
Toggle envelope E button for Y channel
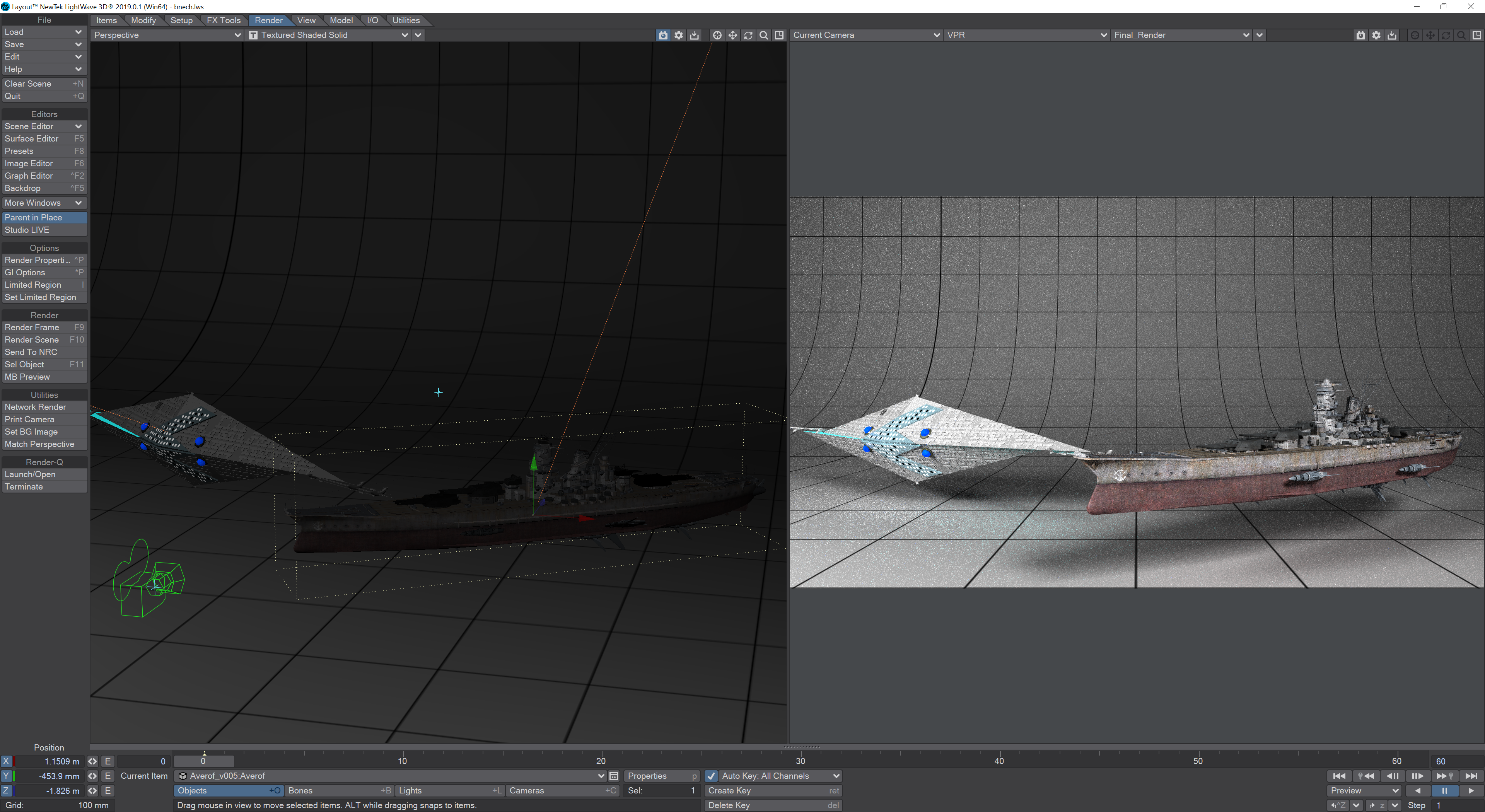point(108,776)
